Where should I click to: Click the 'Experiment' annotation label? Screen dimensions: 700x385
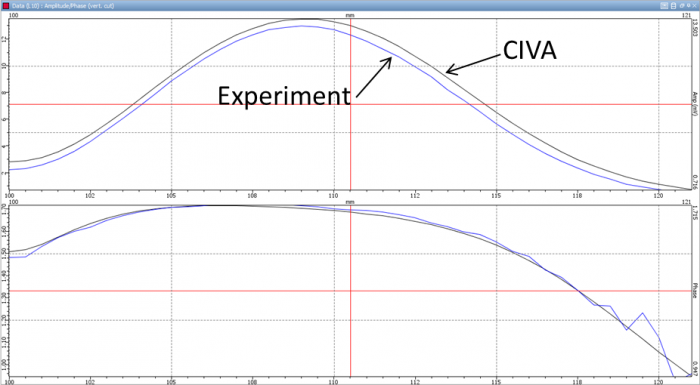pyautogui.click(x=284, y=96)
